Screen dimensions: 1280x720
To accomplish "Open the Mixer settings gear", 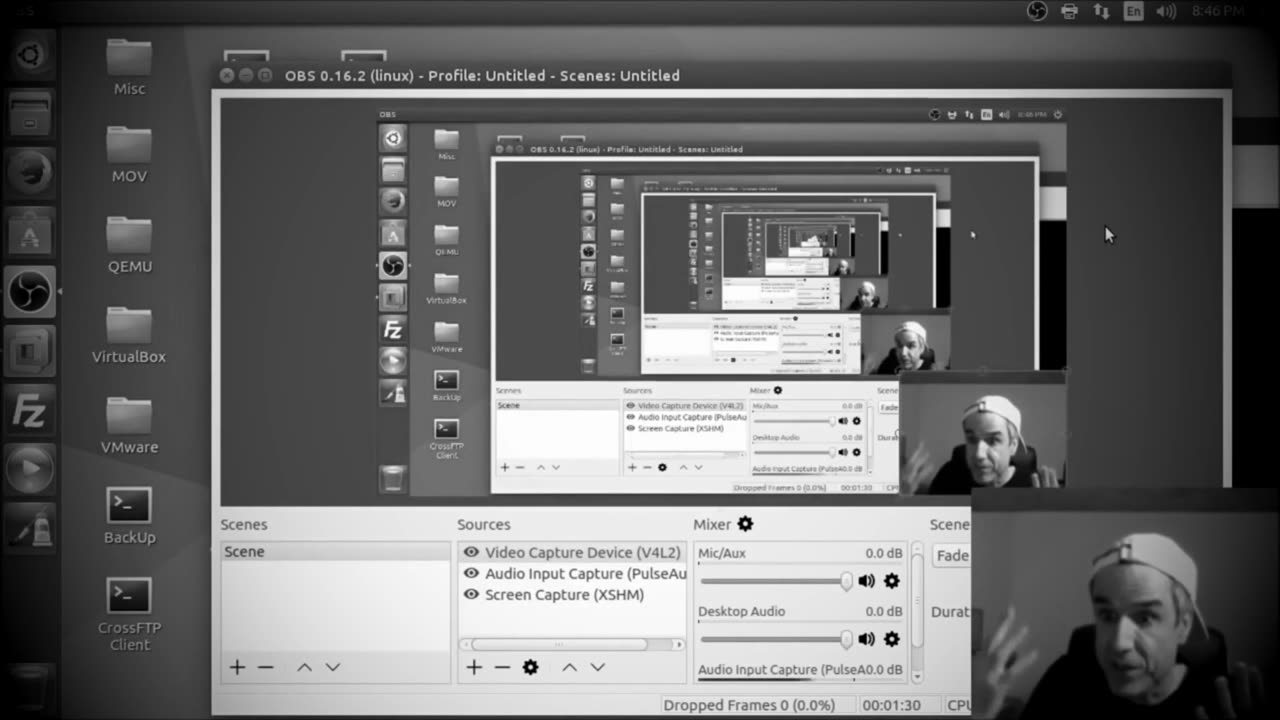I will point(745,524).
